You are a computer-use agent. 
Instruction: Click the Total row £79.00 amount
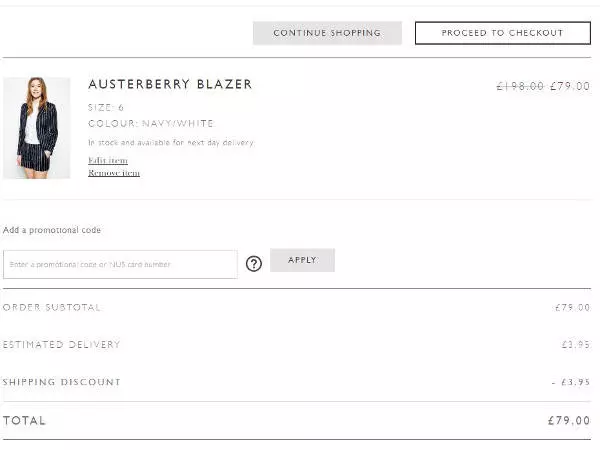pyautogui.click(x=568, y=421)
